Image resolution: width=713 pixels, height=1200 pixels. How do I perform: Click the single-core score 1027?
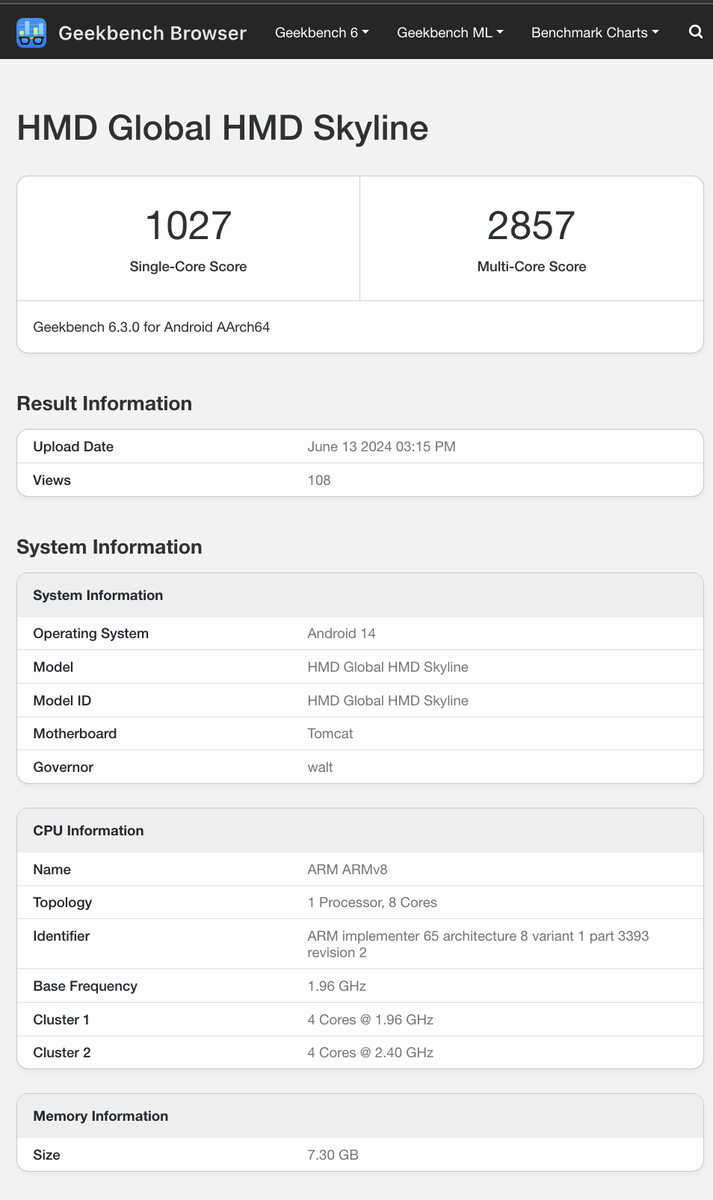(188, 225)
